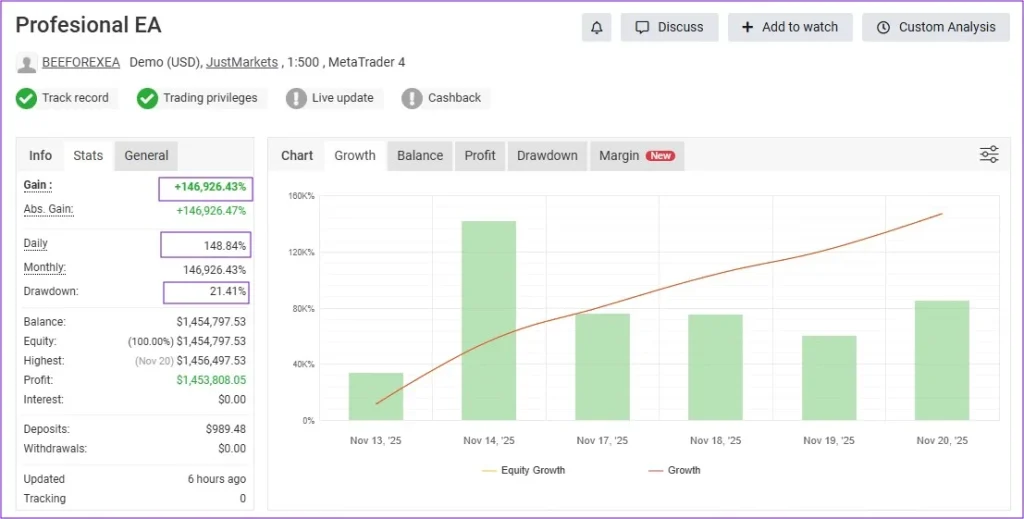The image size is (1024, 519).
Task: Switch to the Stats tab
Action: coord(88,156)
